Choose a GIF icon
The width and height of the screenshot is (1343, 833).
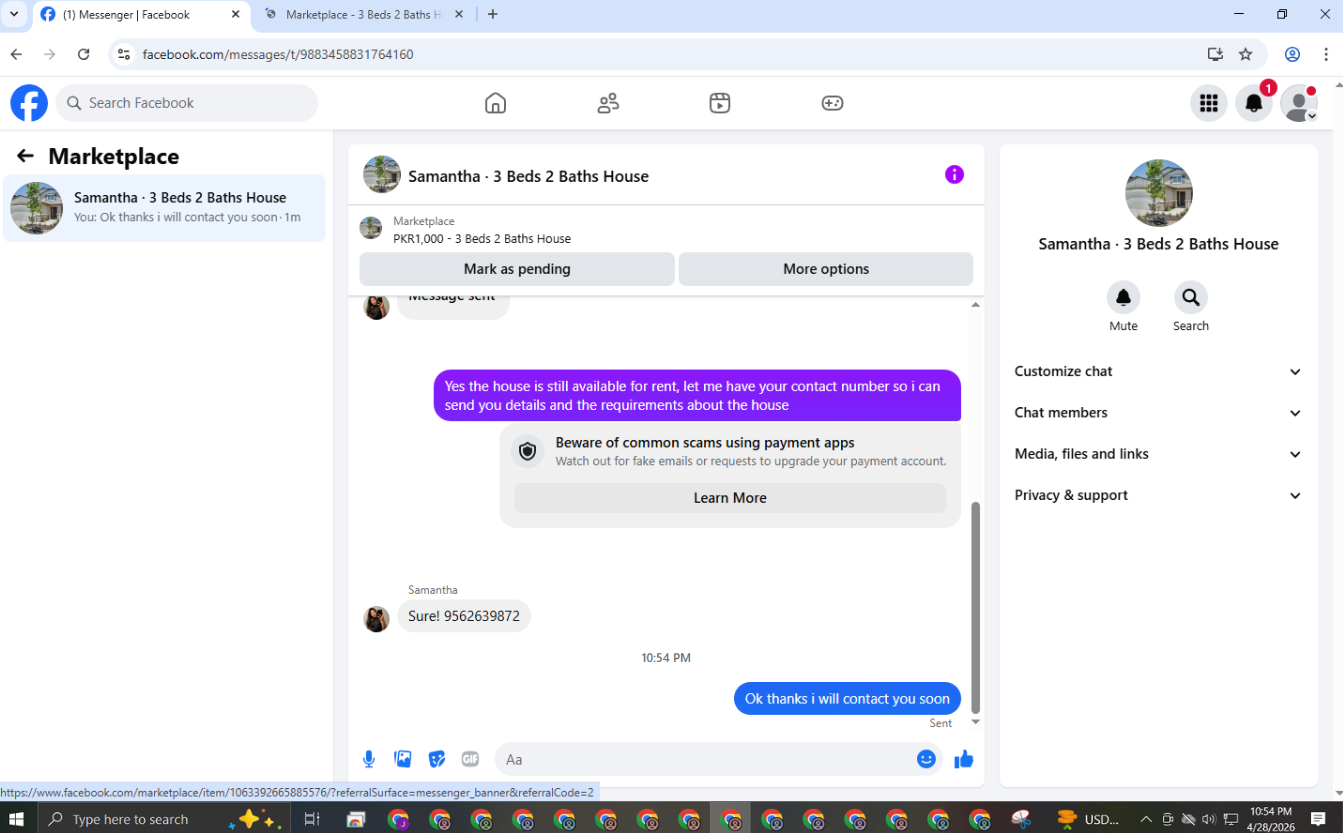470,759
